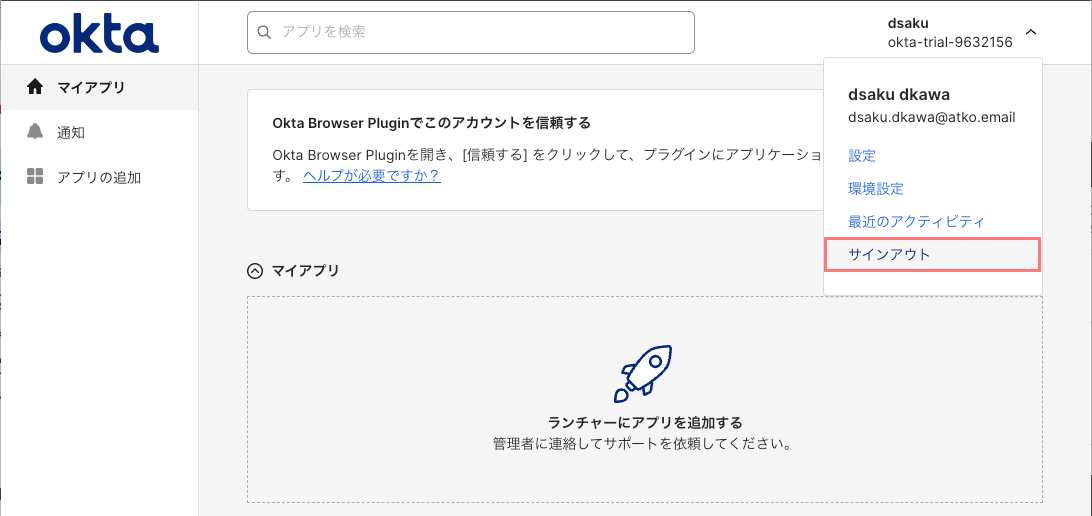Focus the アプリを検索 search field
This screenshot has height=516, width=1092.
pos(480,32)
